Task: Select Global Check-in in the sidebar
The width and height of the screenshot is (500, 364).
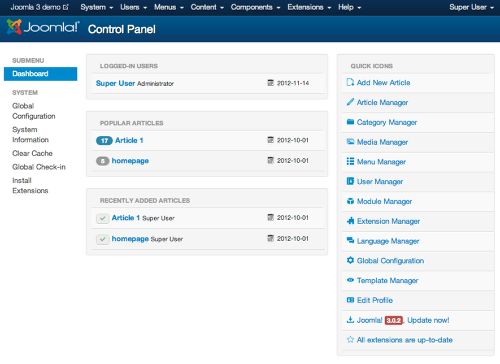Action: click(39, 167)
